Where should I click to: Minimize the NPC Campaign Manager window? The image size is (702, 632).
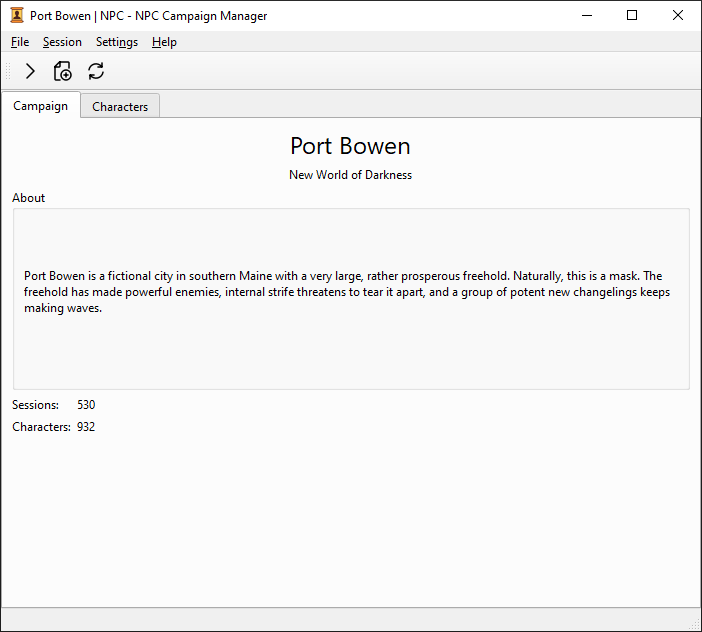(x=587, y=16)
